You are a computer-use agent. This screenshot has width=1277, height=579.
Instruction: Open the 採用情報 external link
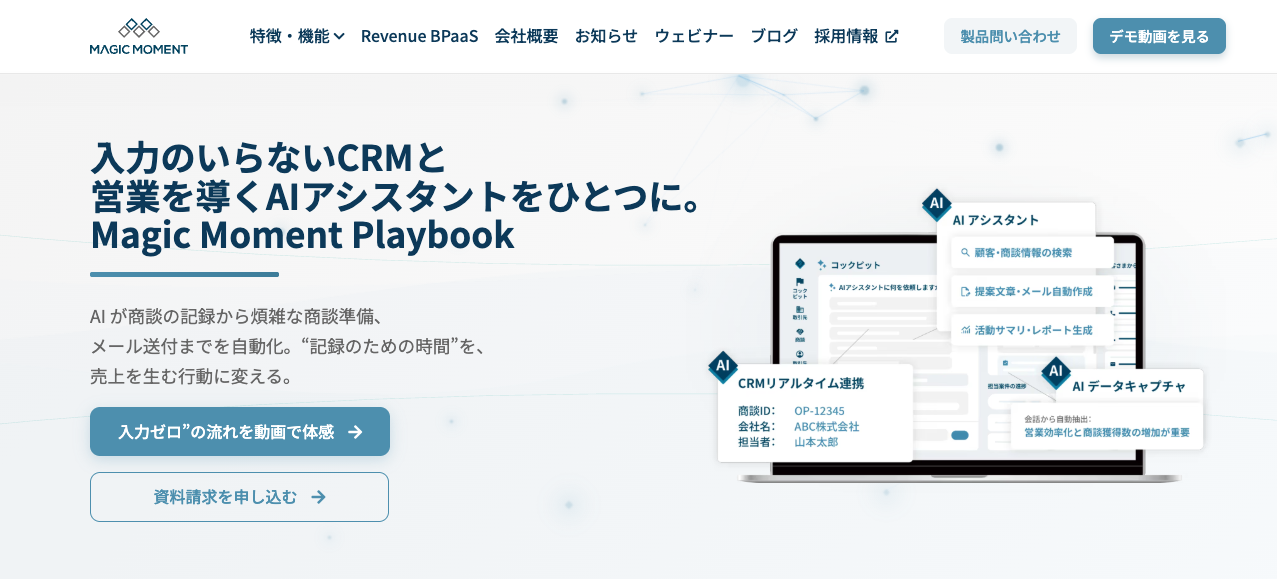click(x=856, y=36)
